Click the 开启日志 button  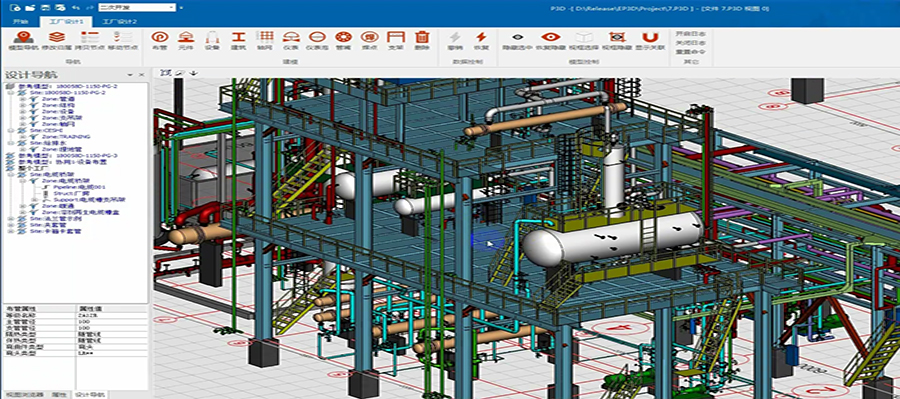point(690,33)
